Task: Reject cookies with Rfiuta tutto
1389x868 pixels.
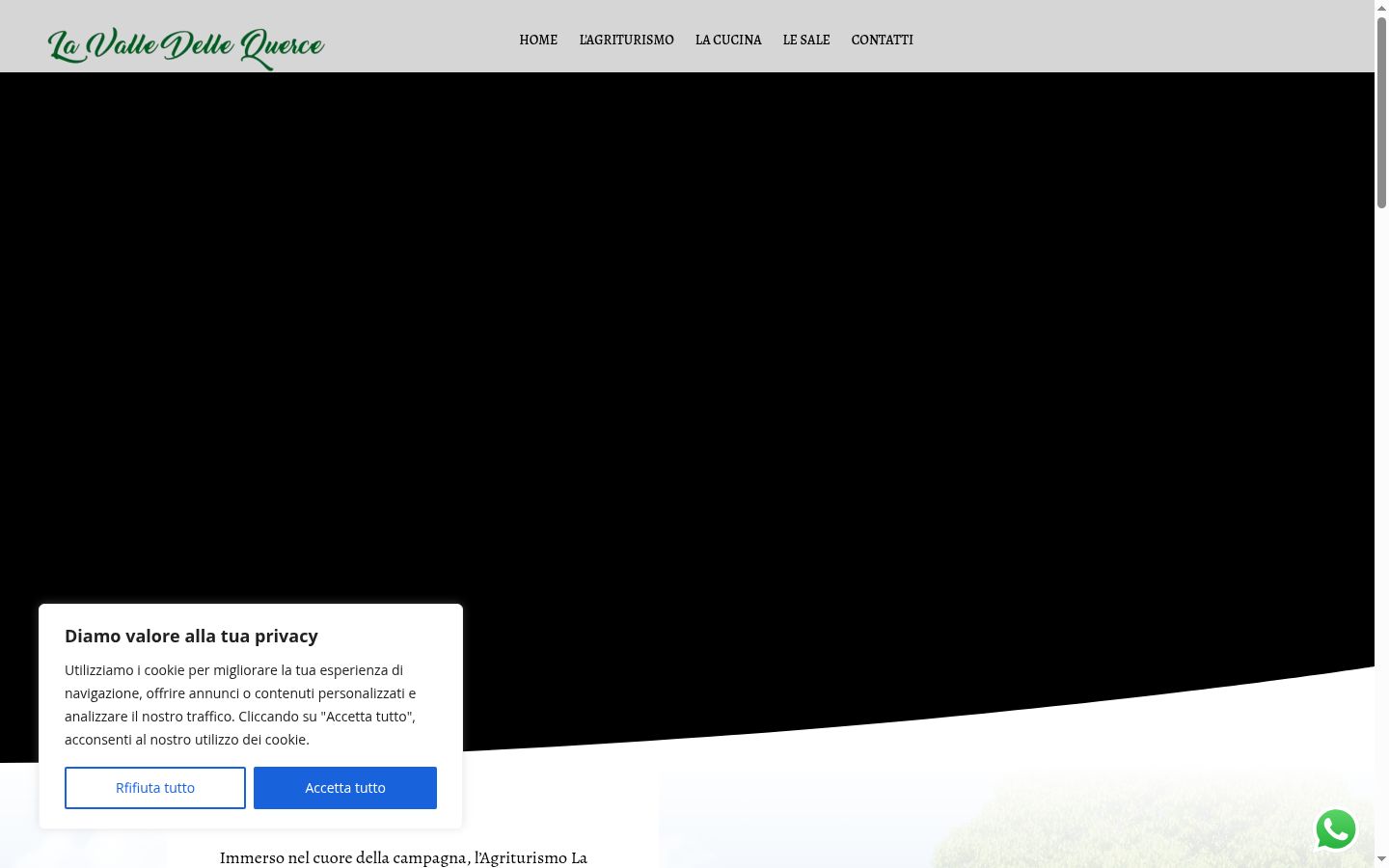Action: [155, 788]
